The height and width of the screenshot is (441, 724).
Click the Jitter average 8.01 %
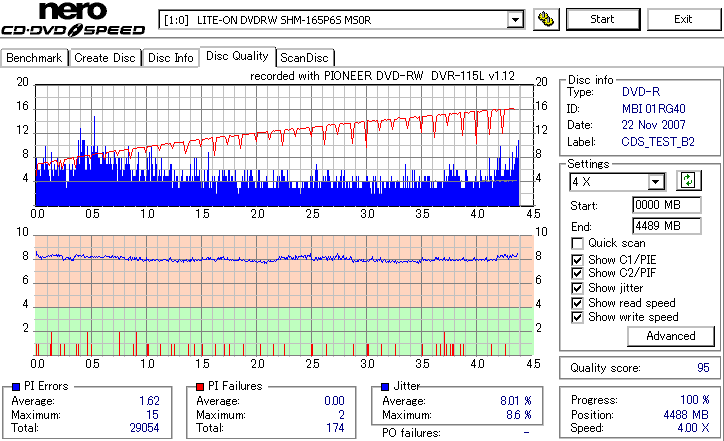(x=516, y=401)
